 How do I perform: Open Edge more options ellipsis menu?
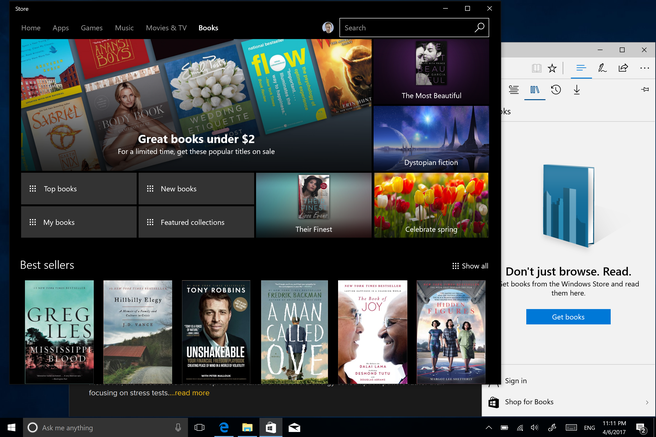pyautogui.click(x=644, y=68)
